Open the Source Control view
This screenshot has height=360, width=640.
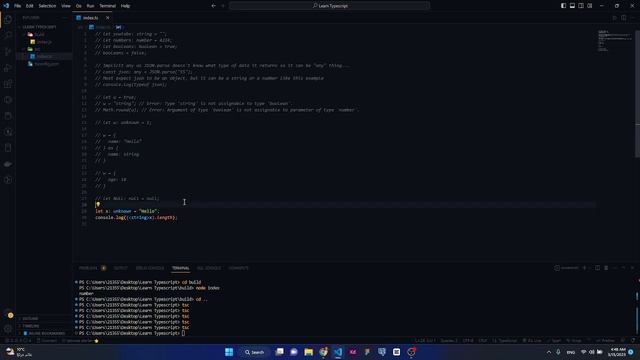[8, 51]
